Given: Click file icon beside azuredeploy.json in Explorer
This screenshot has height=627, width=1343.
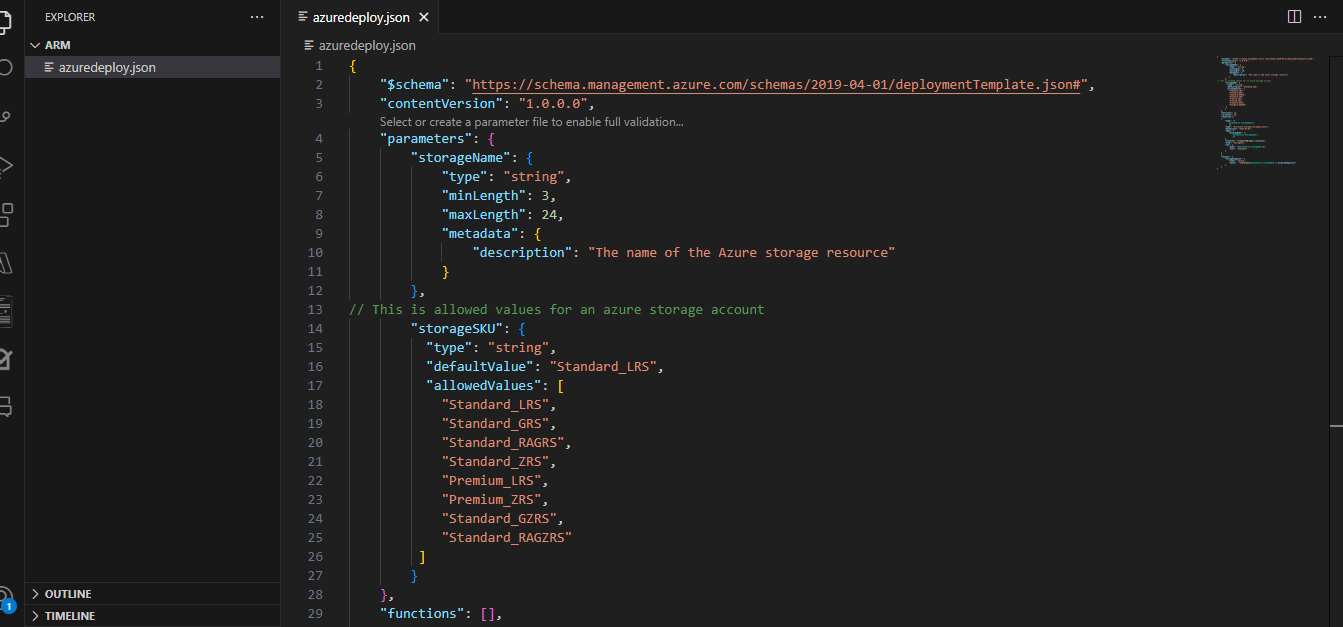Looking at the screenshot, I should click(x=49, y=68).
